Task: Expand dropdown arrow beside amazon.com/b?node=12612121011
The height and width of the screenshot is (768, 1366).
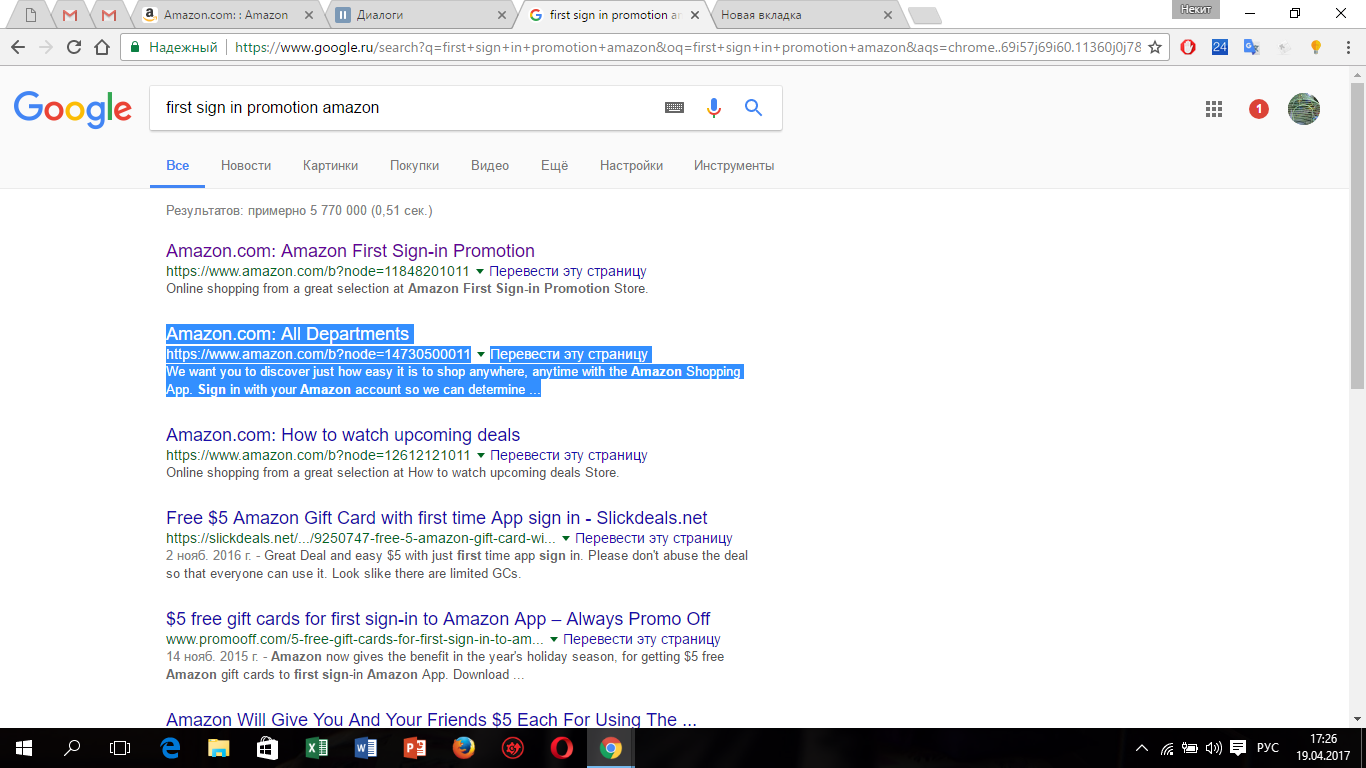Action: point(481,456)
